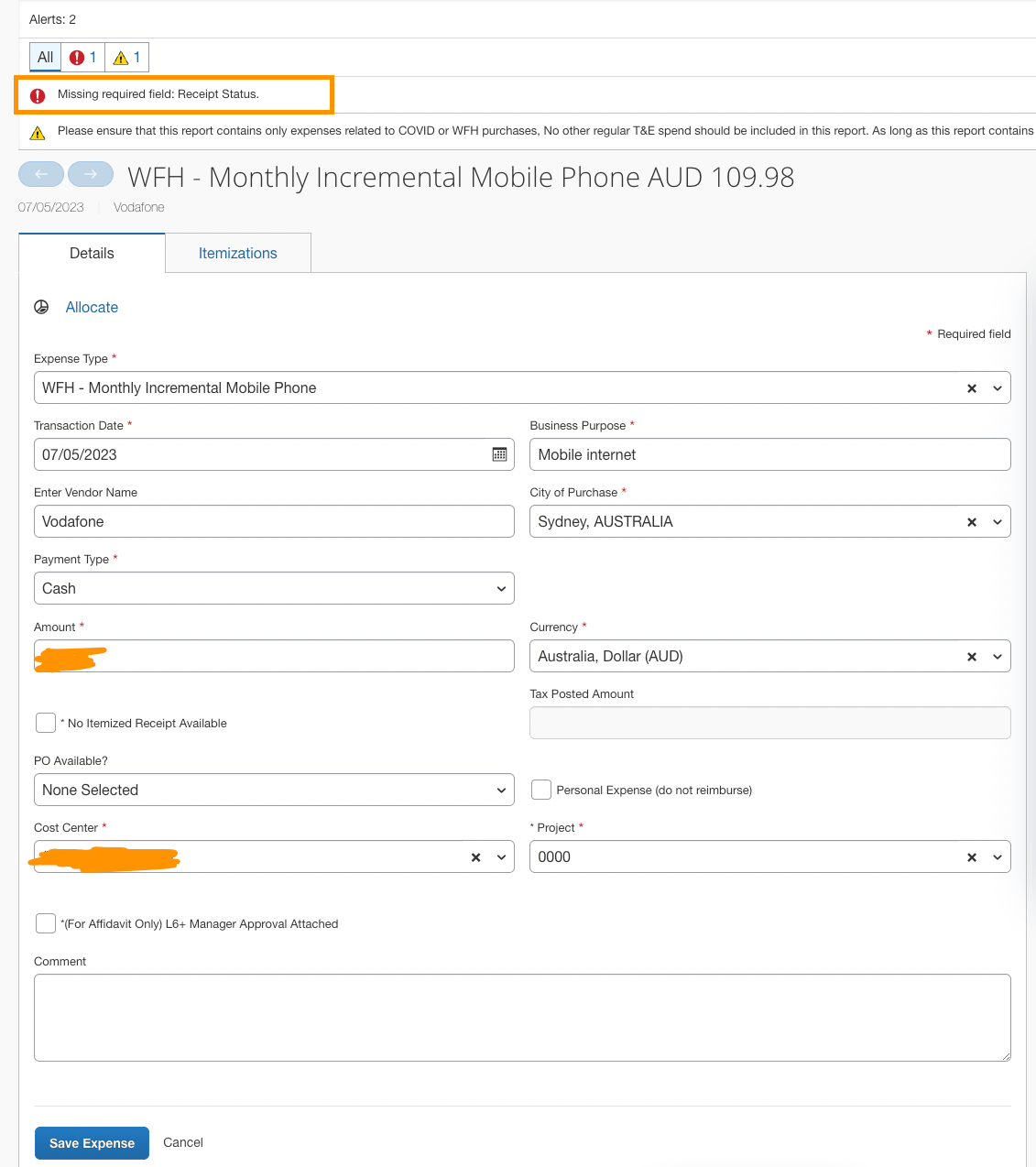Go to the previous expense arrow

[x=41, y=174]
